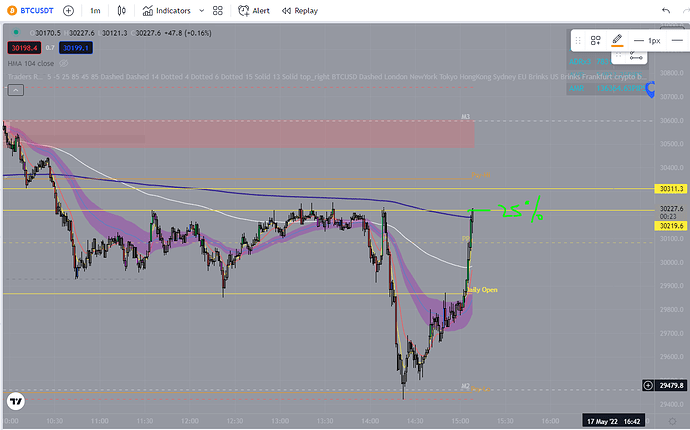The width and height of the screenshot is (690, 430).
Task: Open drawing templates in the floating toolbar
Action: point(596,40)
